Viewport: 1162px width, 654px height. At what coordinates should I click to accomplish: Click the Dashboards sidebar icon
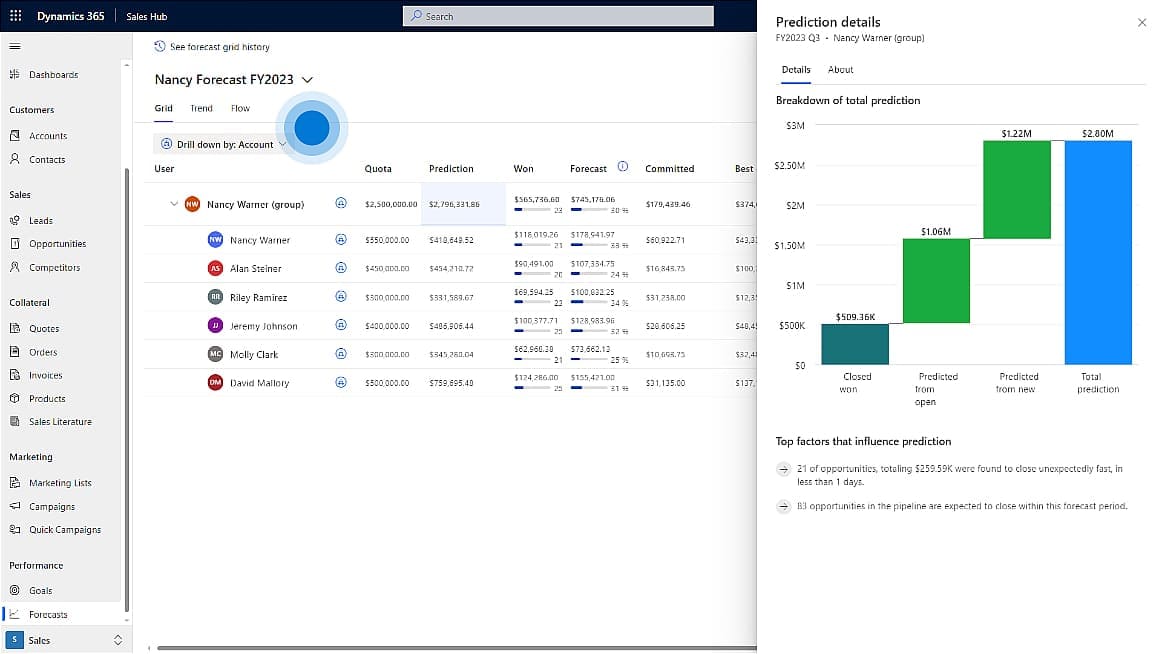pyautogui.click(x=15, y=74)
